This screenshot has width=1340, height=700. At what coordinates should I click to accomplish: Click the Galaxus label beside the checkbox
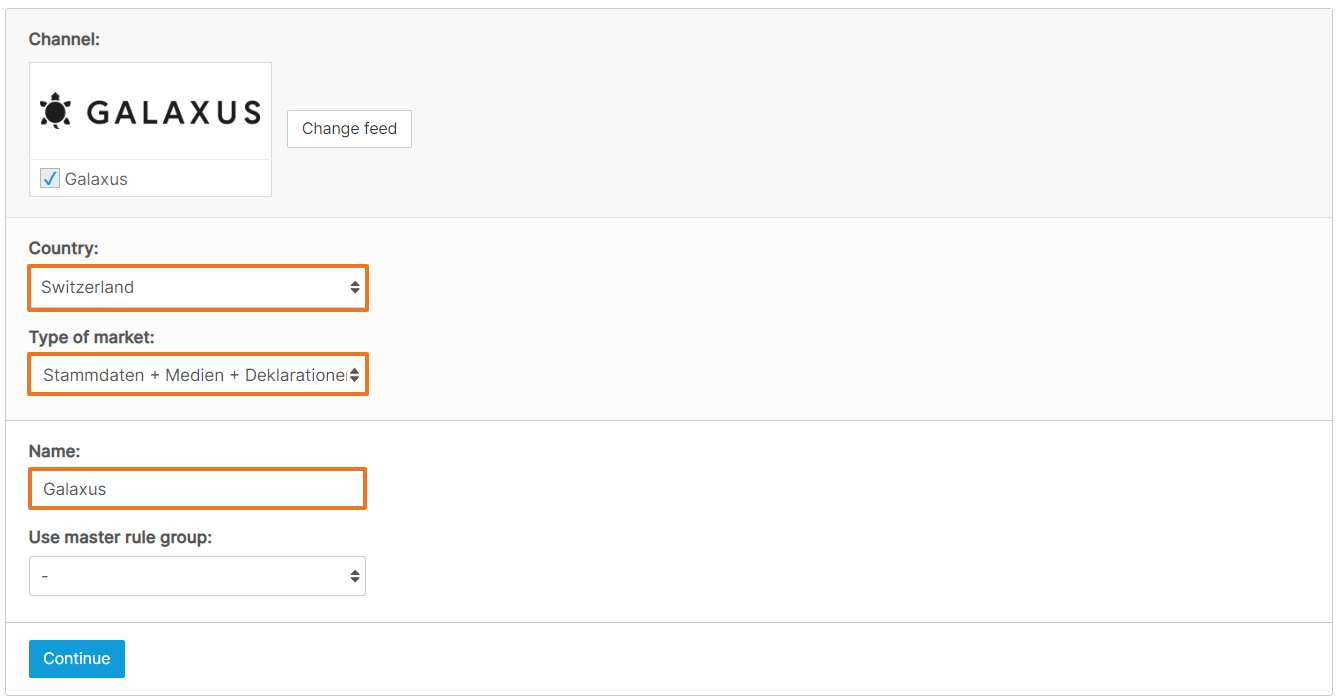click(96, 180)
